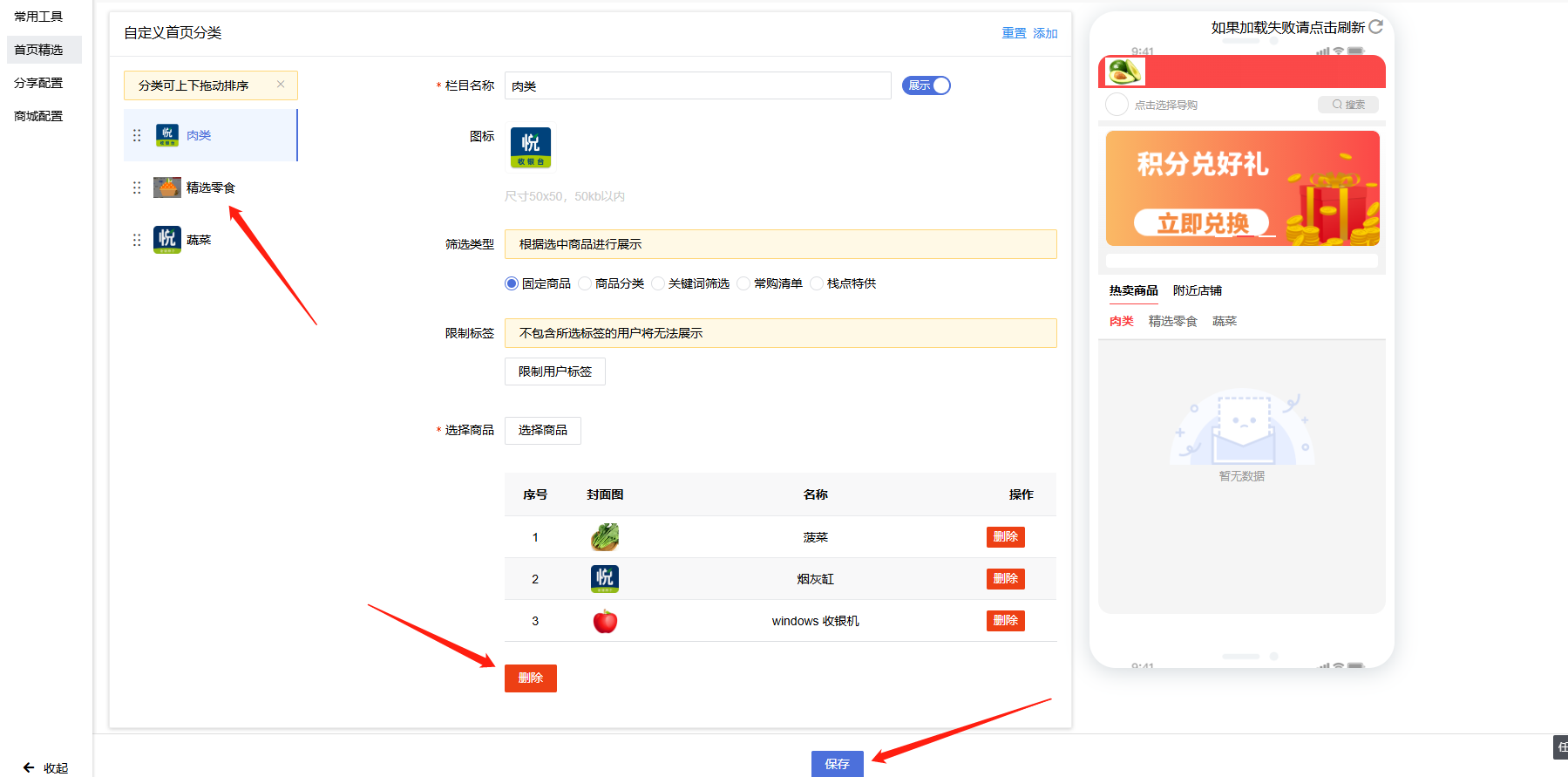This screenshot has width=1568, height=777.
Task: Select the 关键词筛选 radio option
Action: coord(658,283)
